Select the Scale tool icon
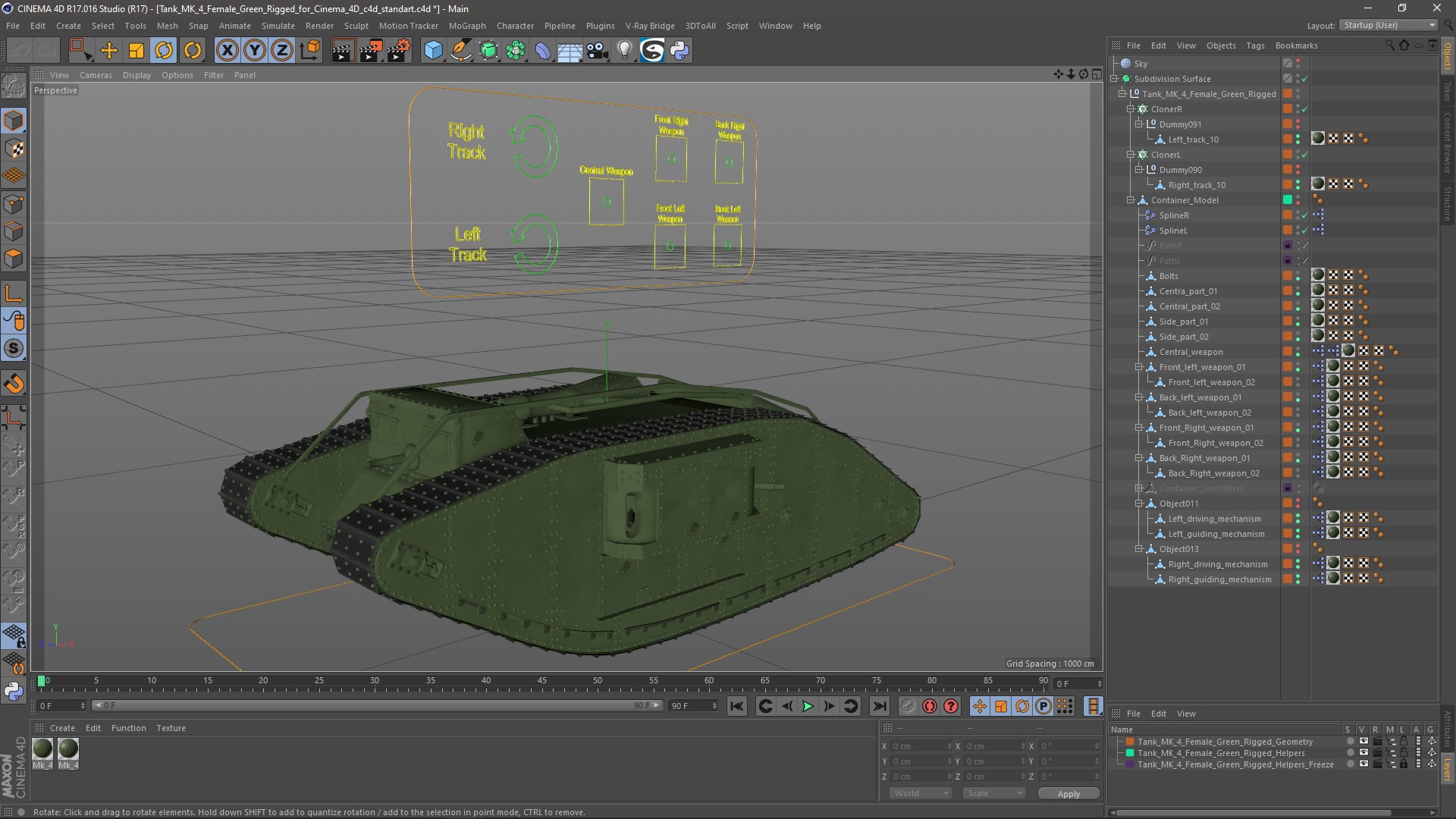Viewport: 1456px width, 819px height. pos(136,51)
